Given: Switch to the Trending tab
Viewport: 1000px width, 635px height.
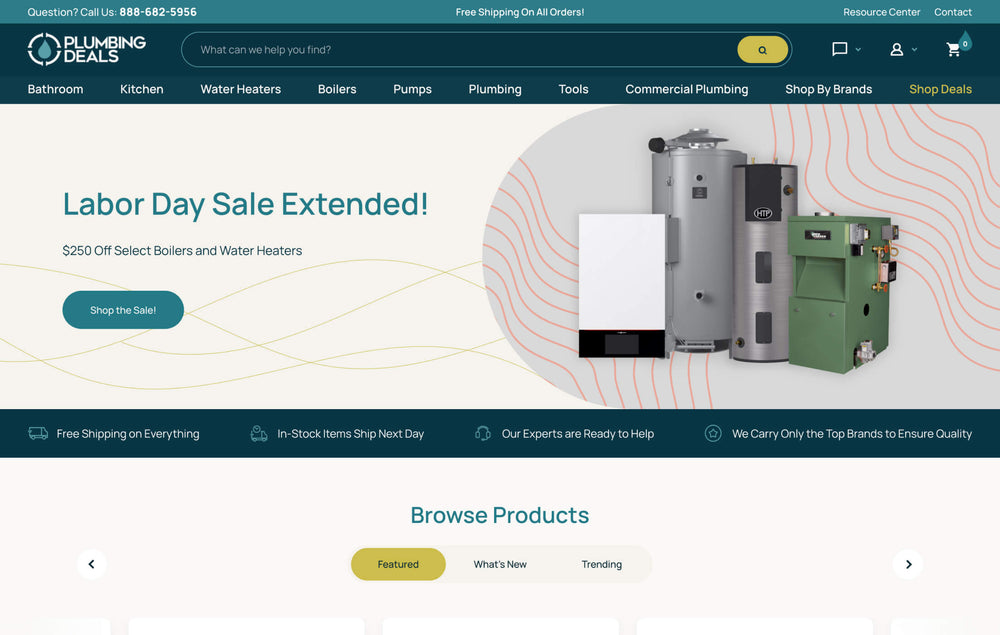Looking at the screenshot, I should click(x=601, y=564).
